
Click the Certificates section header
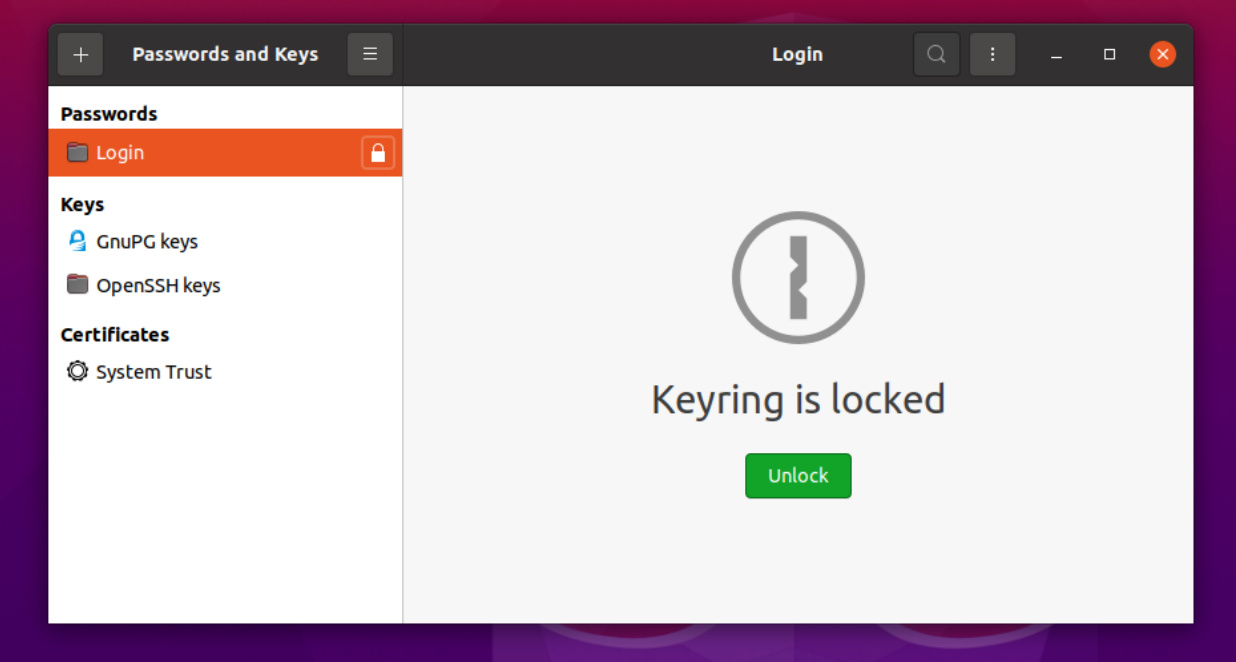115,334
